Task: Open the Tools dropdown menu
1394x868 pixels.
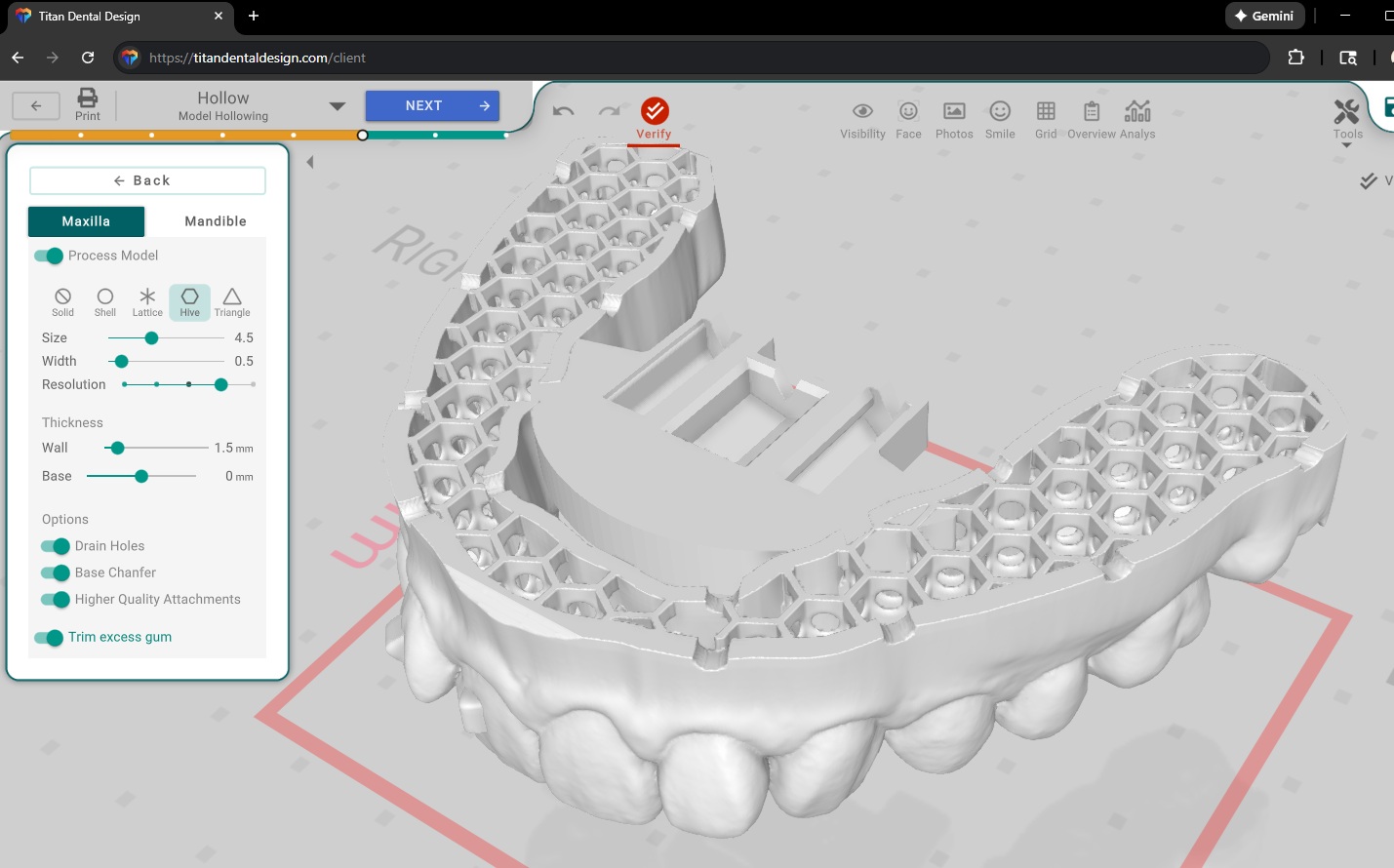Action: (x=1347, y=121)
